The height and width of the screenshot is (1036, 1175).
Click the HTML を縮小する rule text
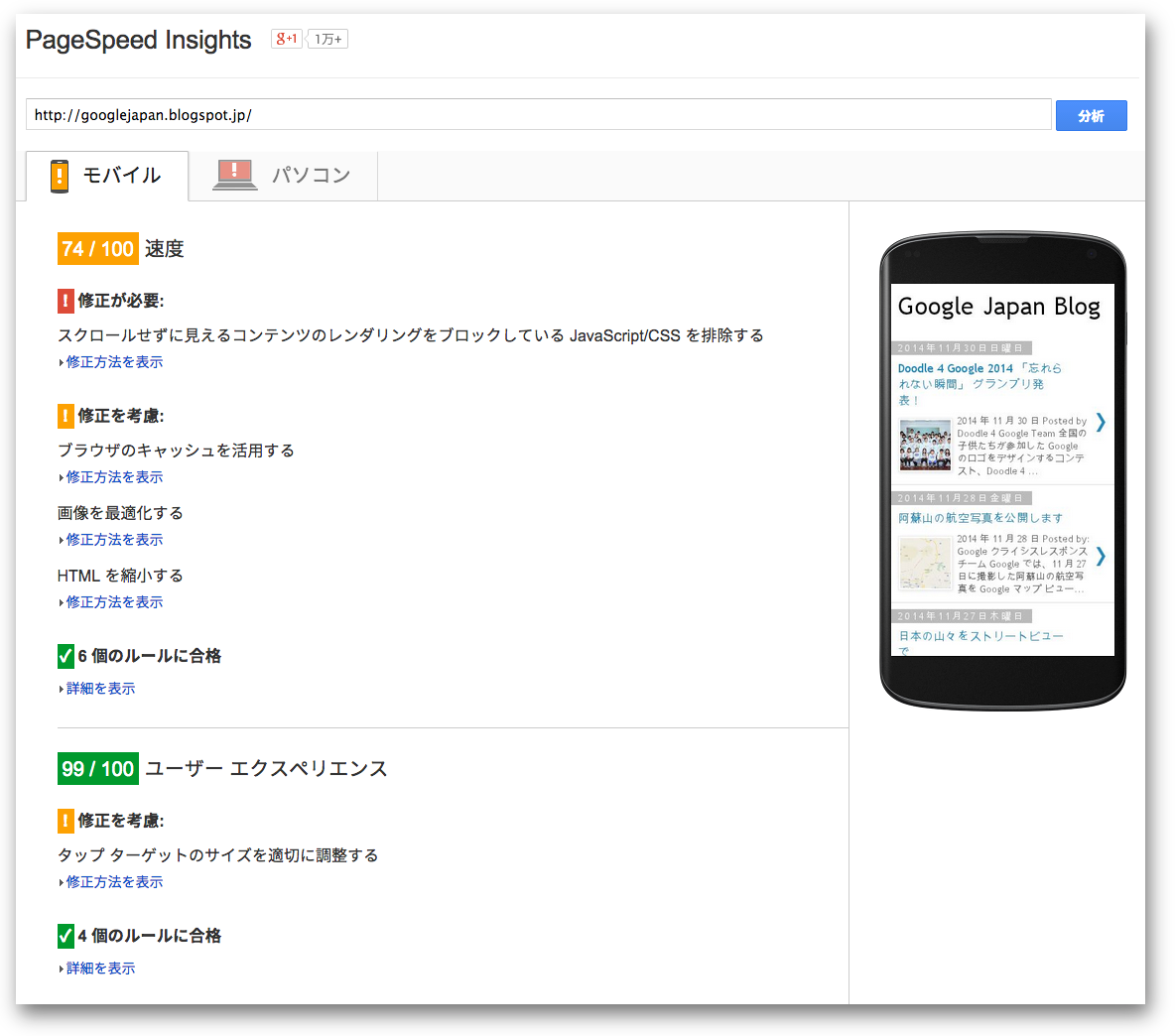(x=121, y=577)
